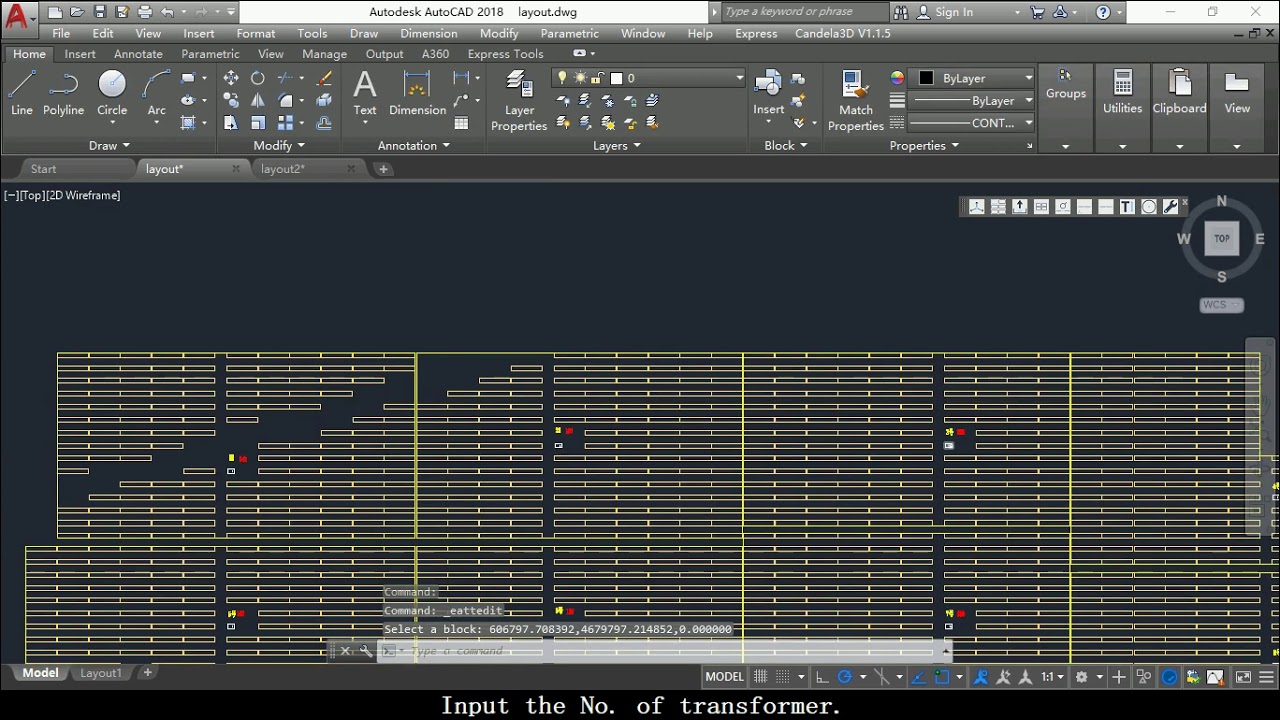Click the customization wrench in the command line
1280x720 pixels.
(366, 651)
